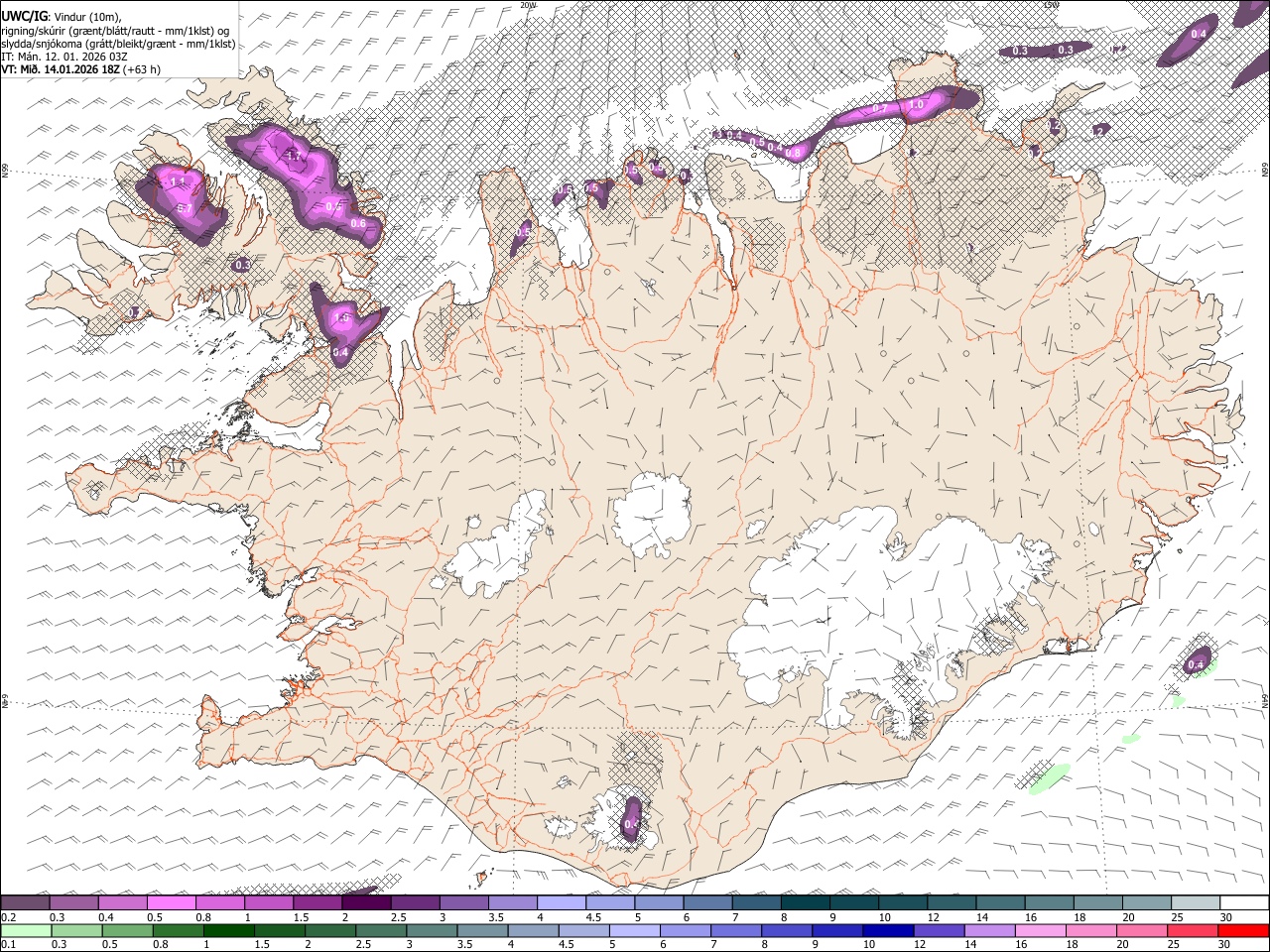The height and width of the screenshot is (952, 1270).
Task: Click the '30' tick on the upper legend scale
Action: tap(1224, 917)
